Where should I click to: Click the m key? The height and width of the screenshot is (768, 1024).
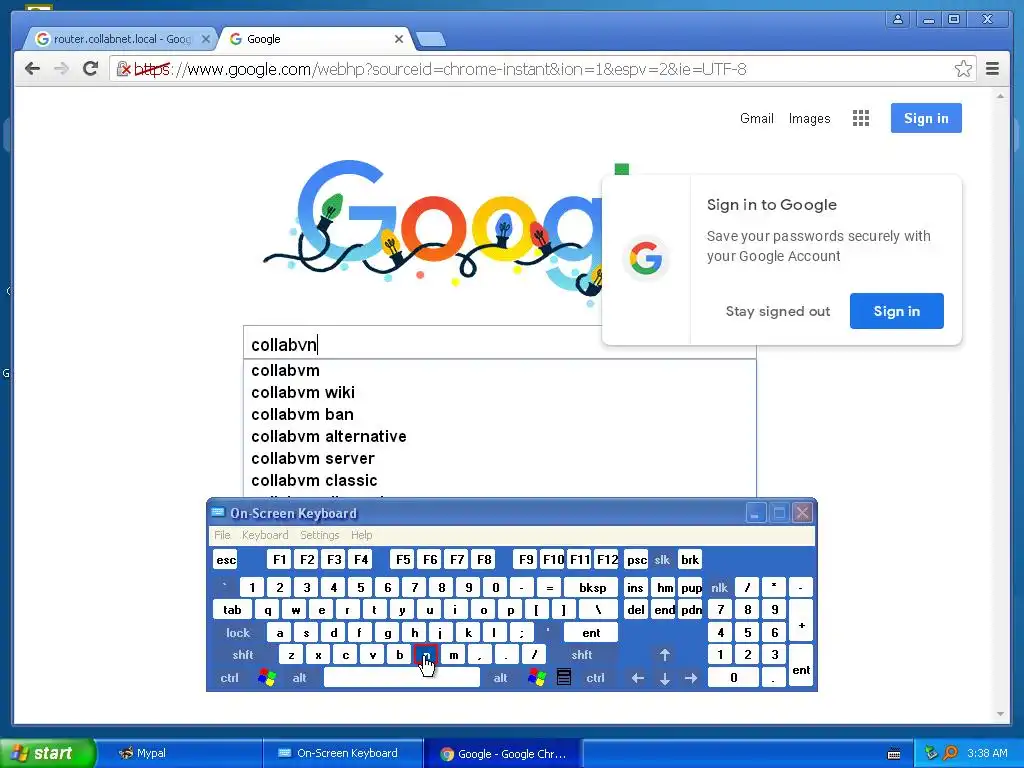(x=453, y=655)
